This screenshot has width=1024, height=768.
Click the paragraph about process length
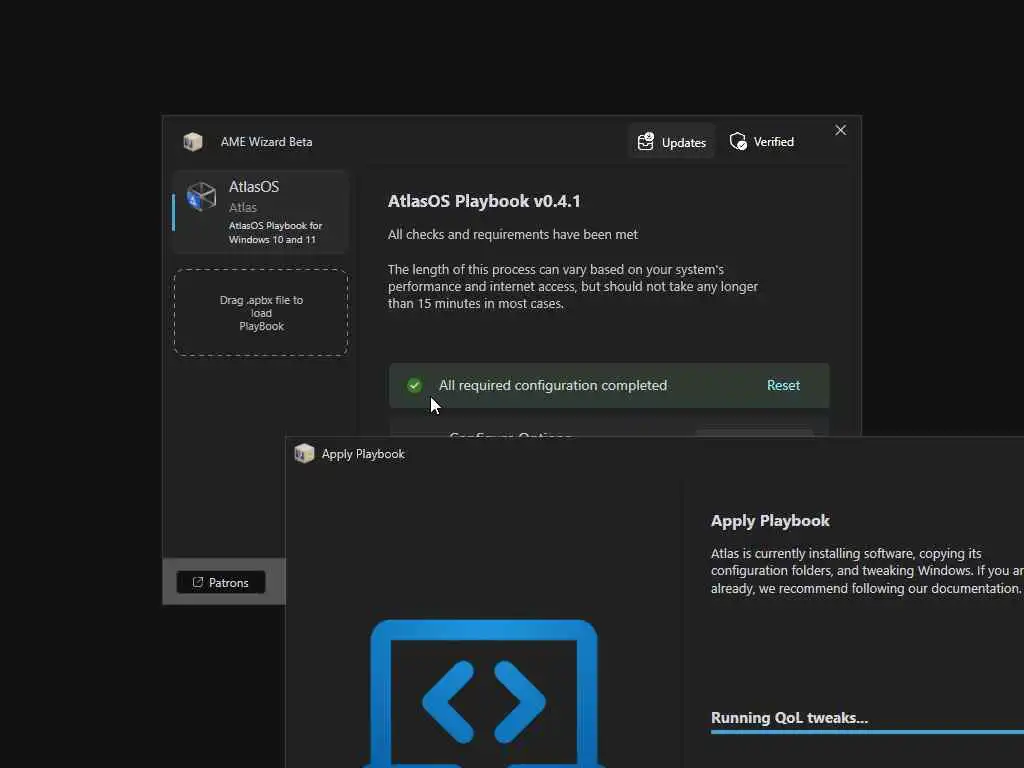coord(573,286)
